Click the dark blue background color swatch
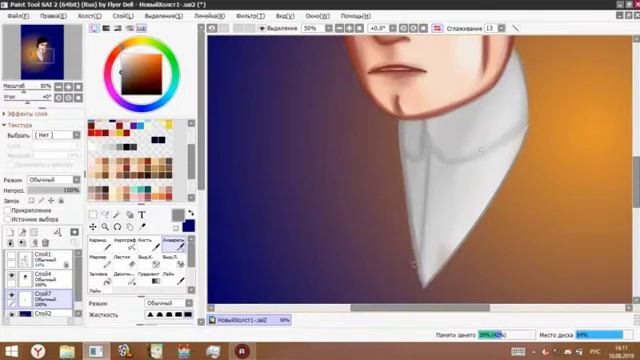 [x=189, y=226]
